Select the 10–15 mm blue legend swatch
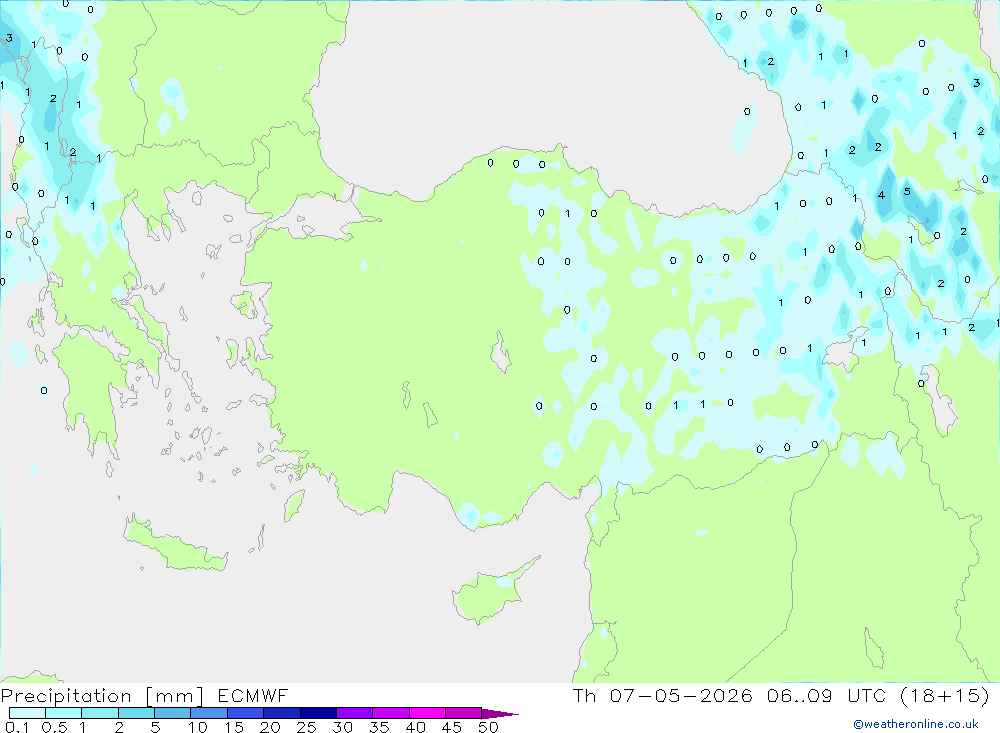This screenshot has width=1000, height=733. [209, 713]
